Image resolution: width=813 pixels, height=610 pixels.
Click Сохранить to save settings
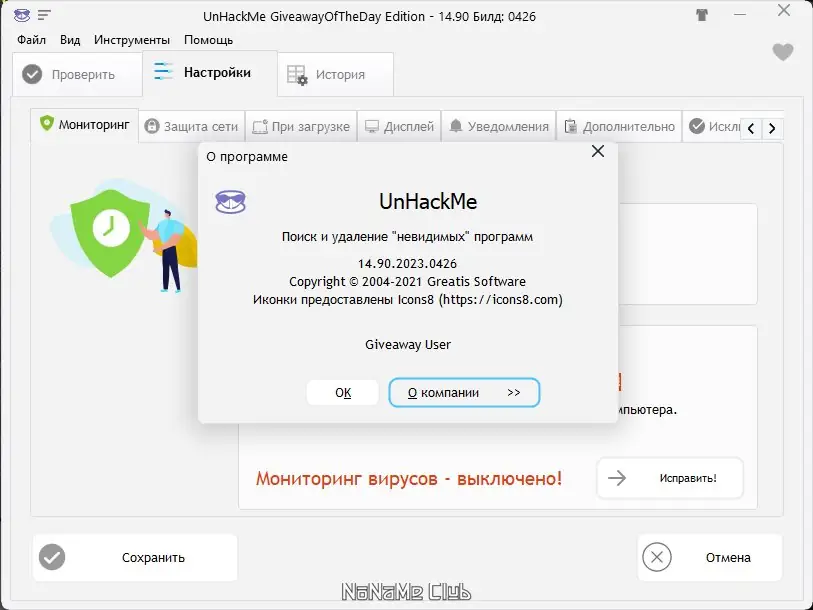[134, 557]
